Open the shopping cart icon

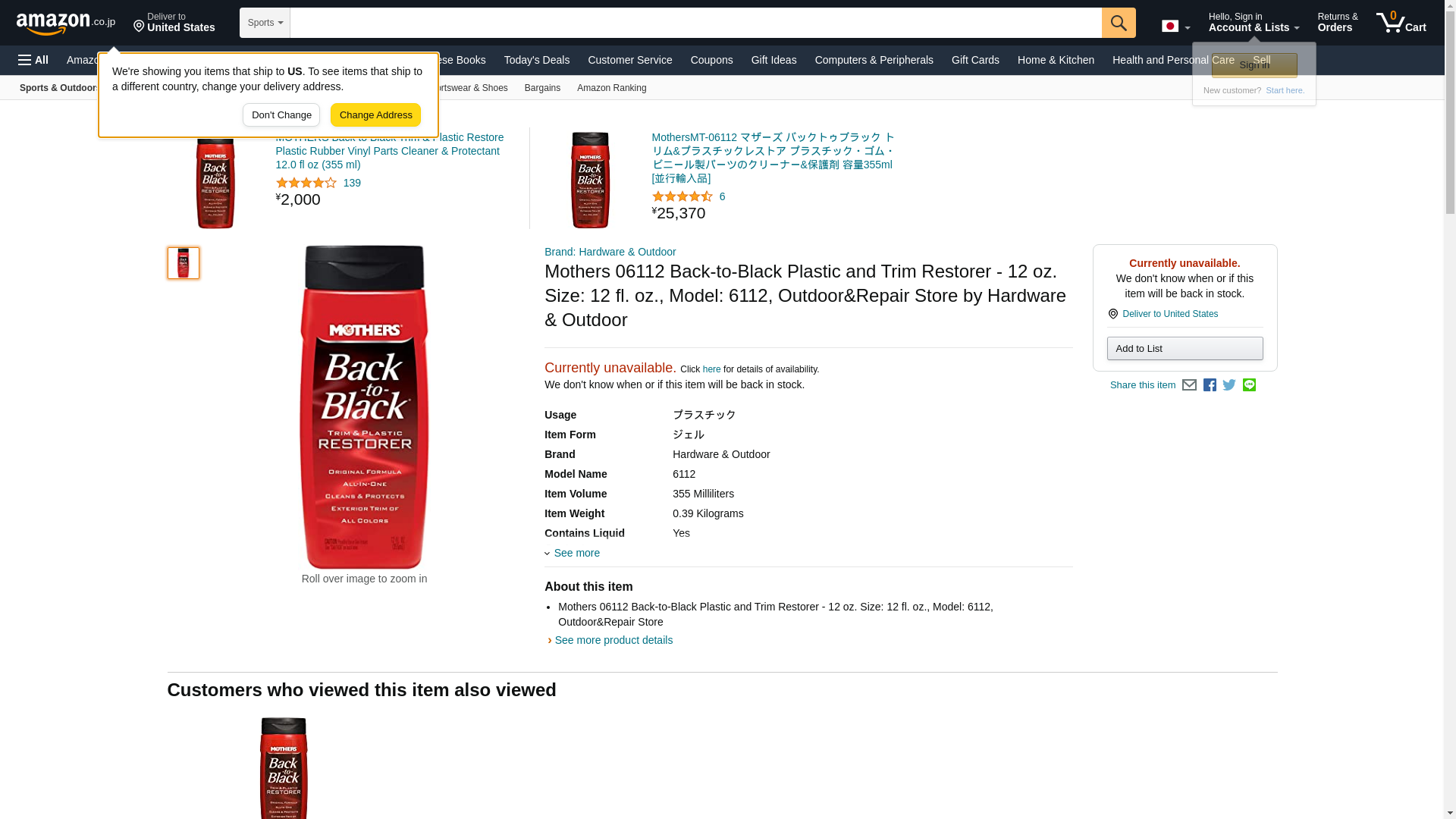[x=1401, y=22]
